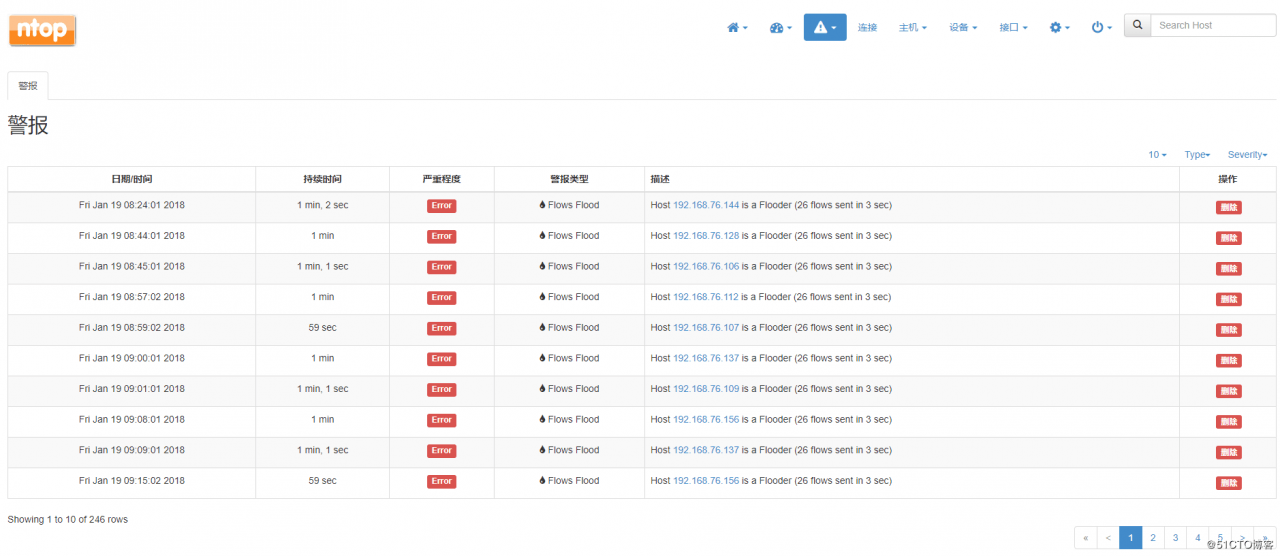Click into the Search Host field

(1213, 25)
